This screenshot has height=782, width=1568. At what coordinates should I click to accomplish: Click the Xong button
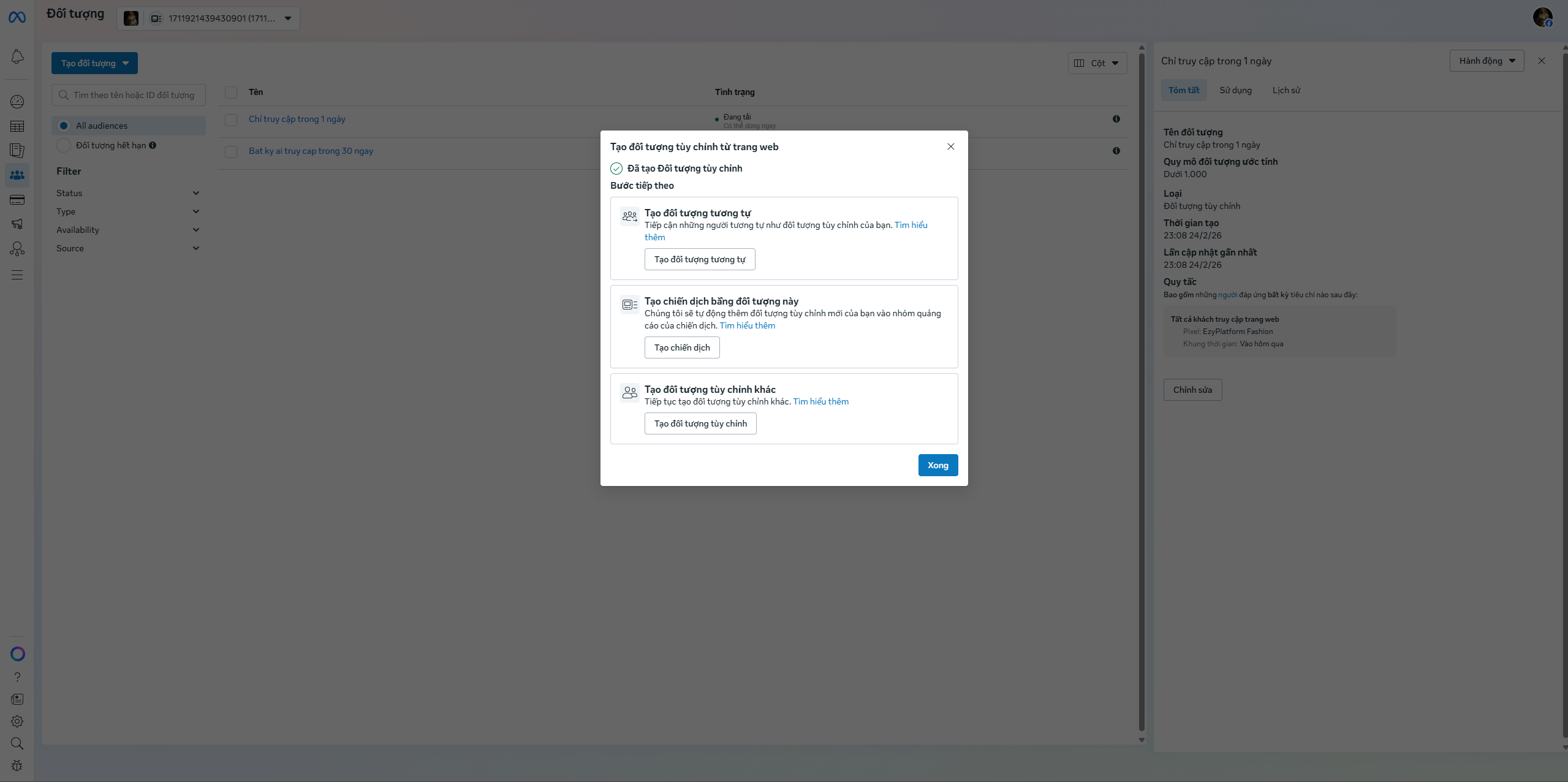tap(937, 465)
